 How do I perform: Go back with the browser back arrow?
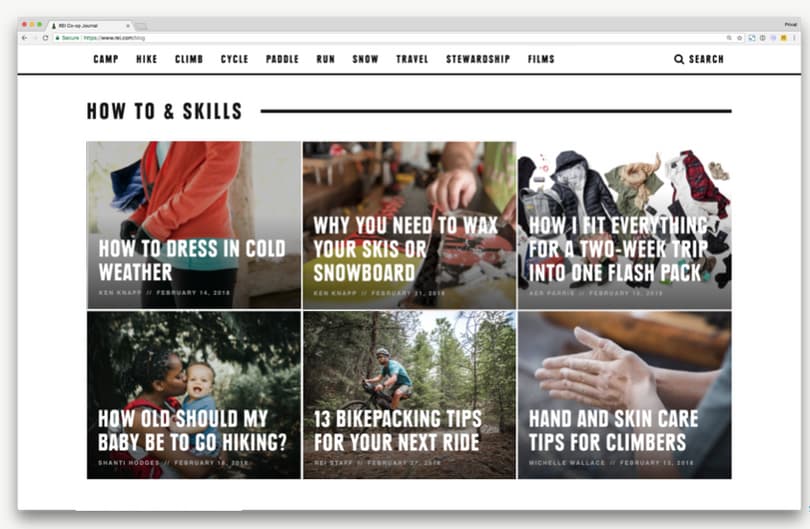click(x=24, y=38)
